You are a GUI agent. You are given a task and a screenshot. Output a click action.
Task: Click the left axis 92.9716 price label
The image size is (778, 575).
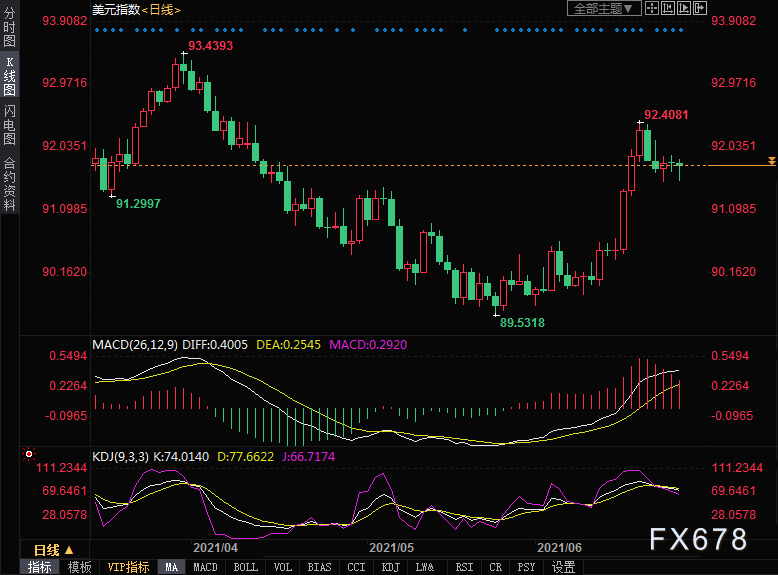click(65, 83)
